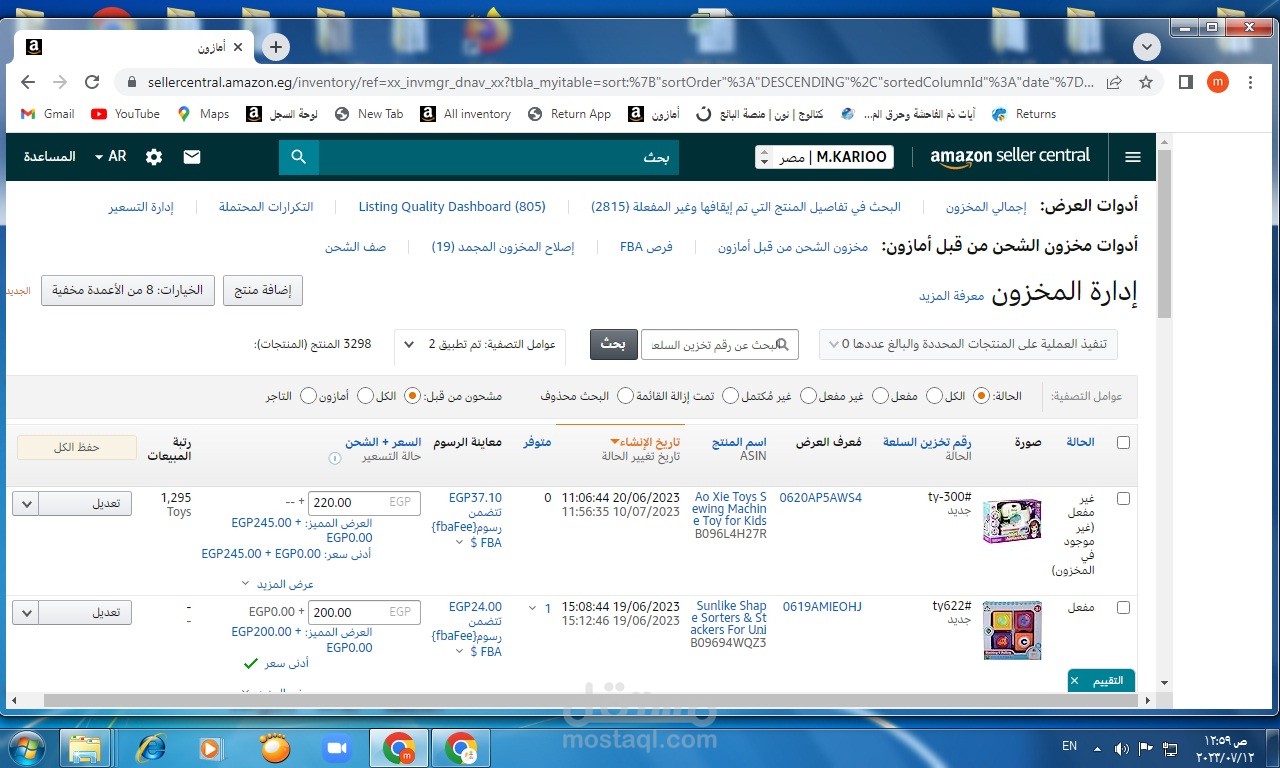1280x768 pixels.
Task: Click the SKU search field البحث عن رقم تخزين
Action: point(720,344)
